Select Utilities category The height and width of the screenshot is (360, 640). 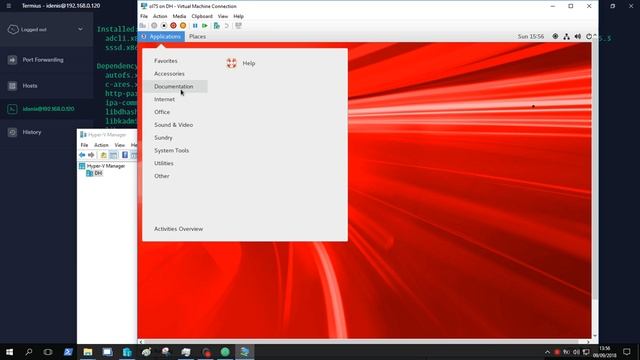point(164,163)
